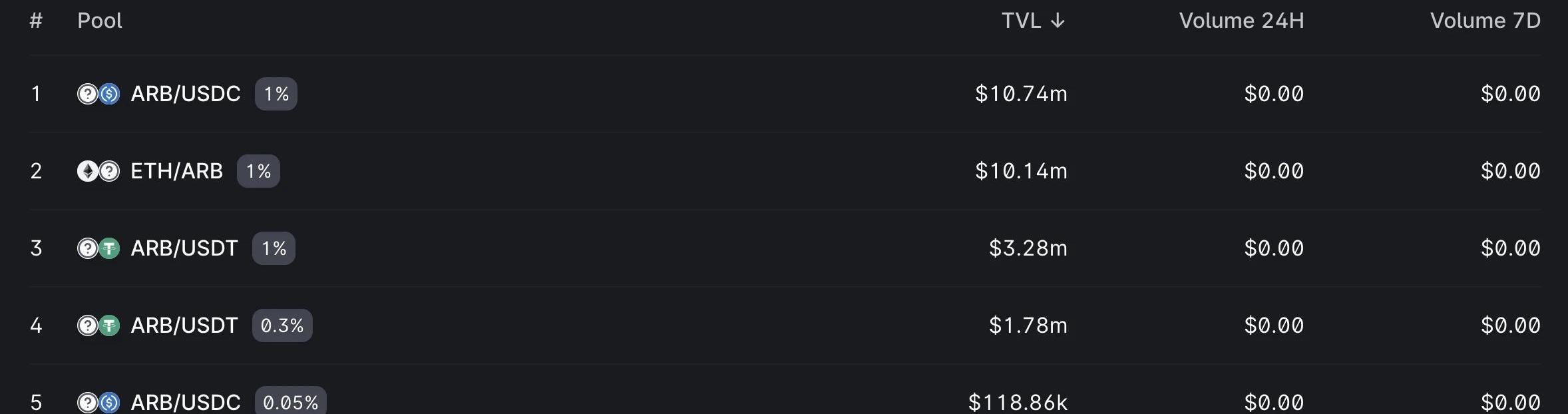
Task: Toggle TVL sort direction arrow
Action: pos(1058,21)
